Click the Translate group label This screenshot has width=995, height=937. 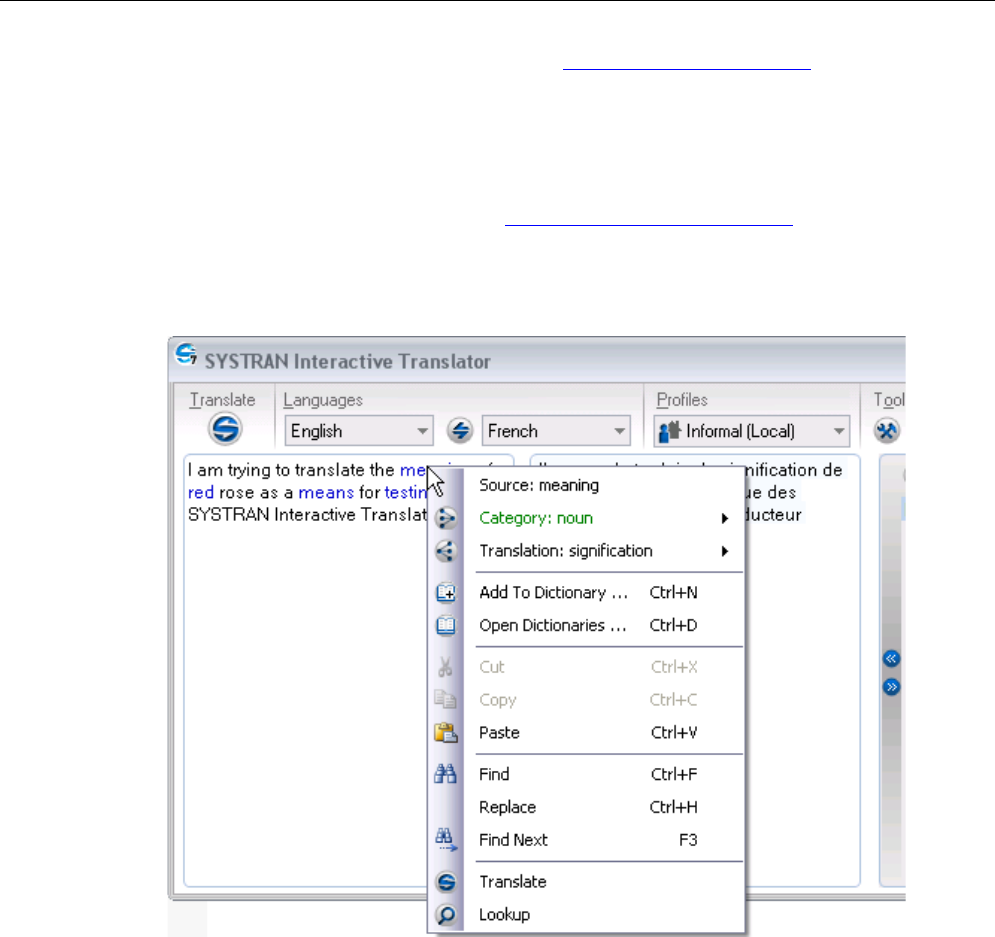(x=222, y=400)
